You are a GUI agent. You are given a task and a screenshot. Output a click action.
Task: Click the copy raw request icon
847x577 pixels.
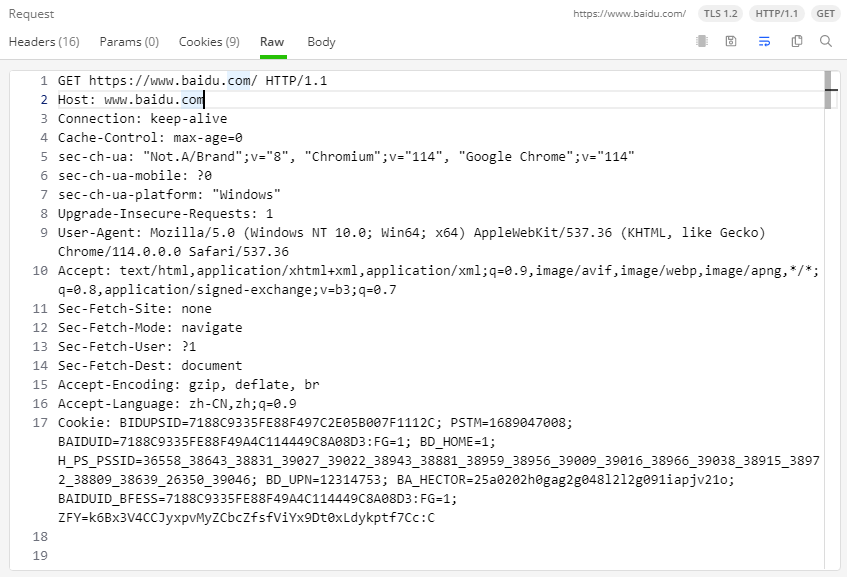pyautogui.click(x=797, y=42)
